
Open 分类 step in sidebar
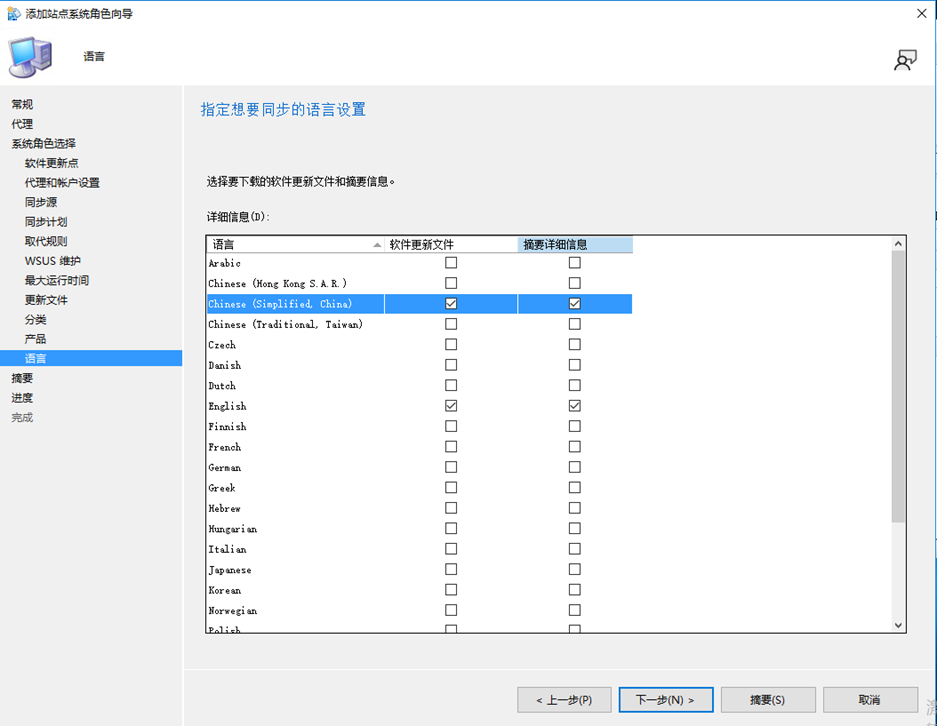coord(35,320)
